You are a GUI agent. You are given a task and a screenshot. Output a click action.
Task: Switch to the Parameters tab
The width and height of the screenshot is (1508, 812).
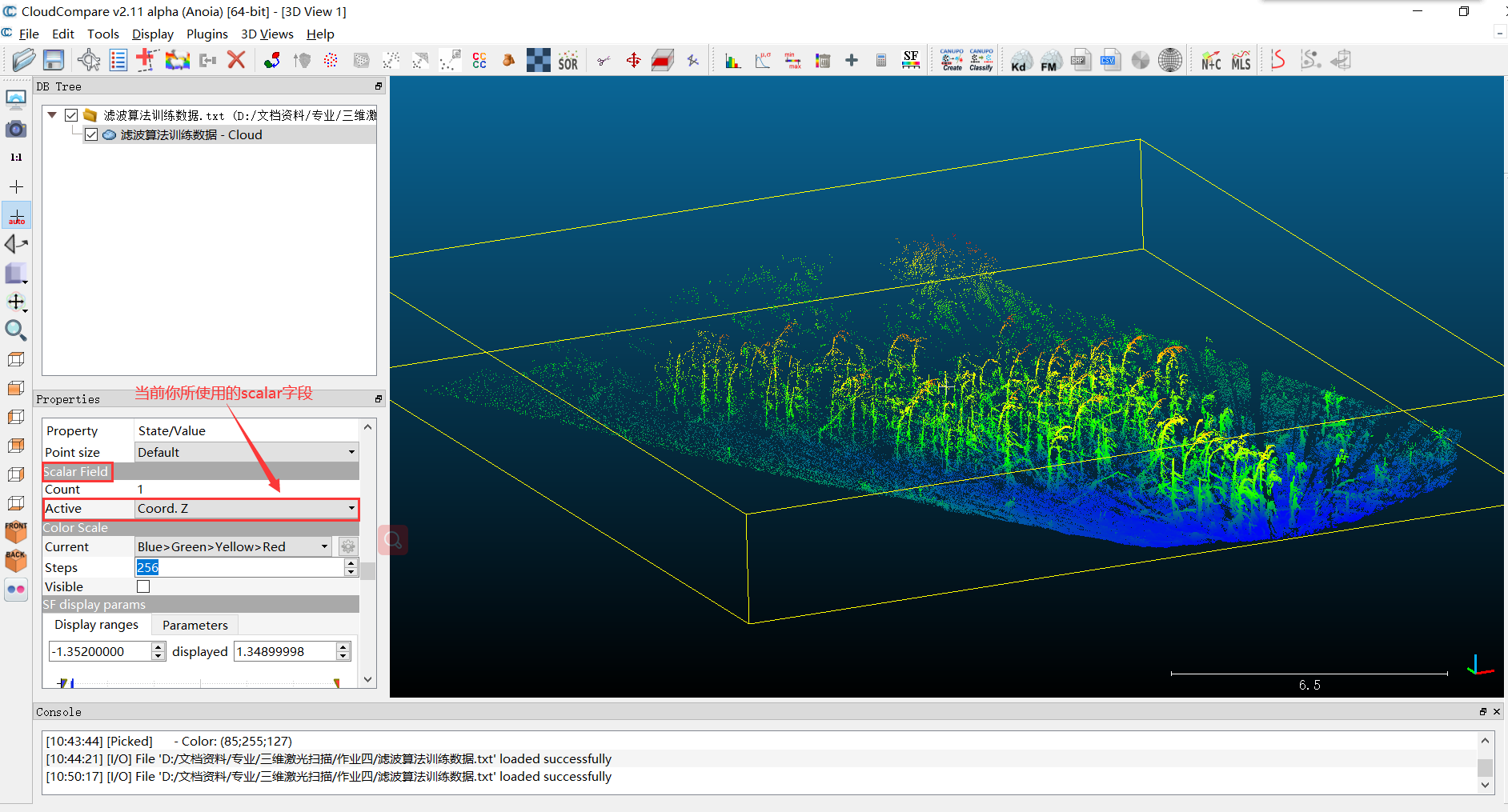[x=195, y=625]
